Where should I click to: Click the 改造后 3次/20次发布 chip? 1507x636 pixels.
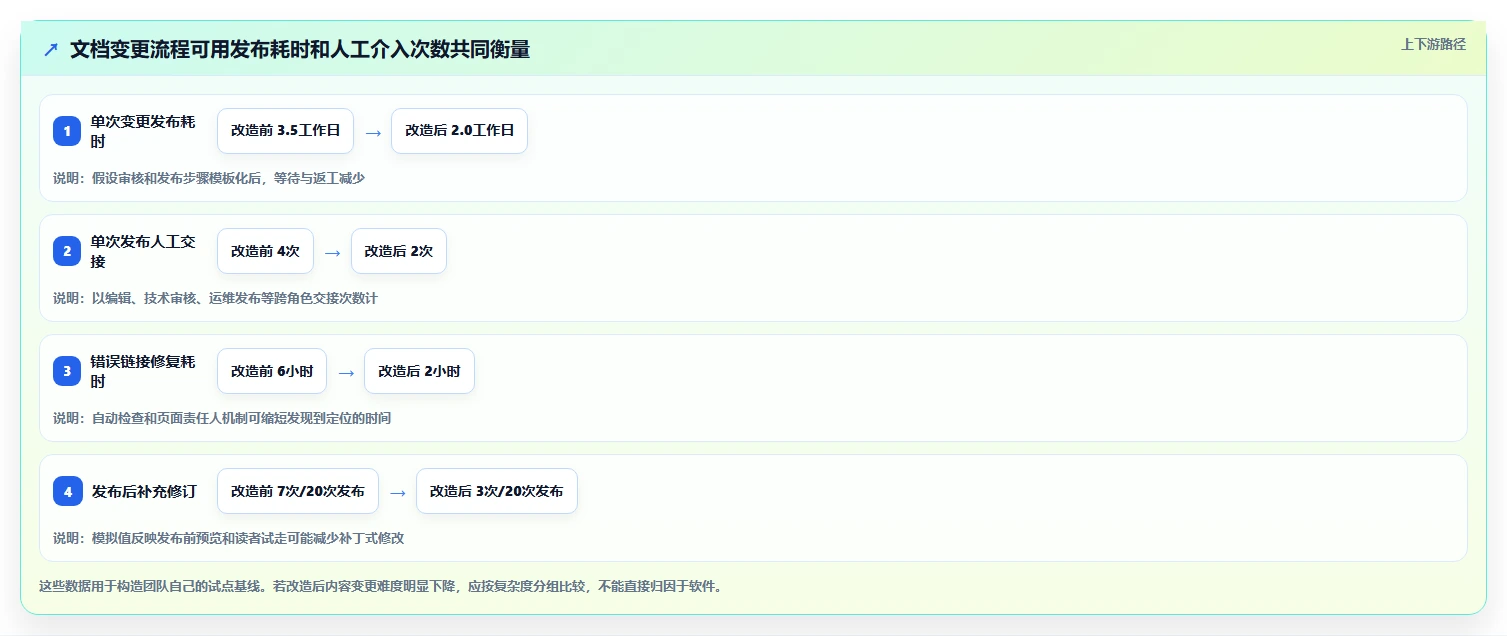pos(497,491)
